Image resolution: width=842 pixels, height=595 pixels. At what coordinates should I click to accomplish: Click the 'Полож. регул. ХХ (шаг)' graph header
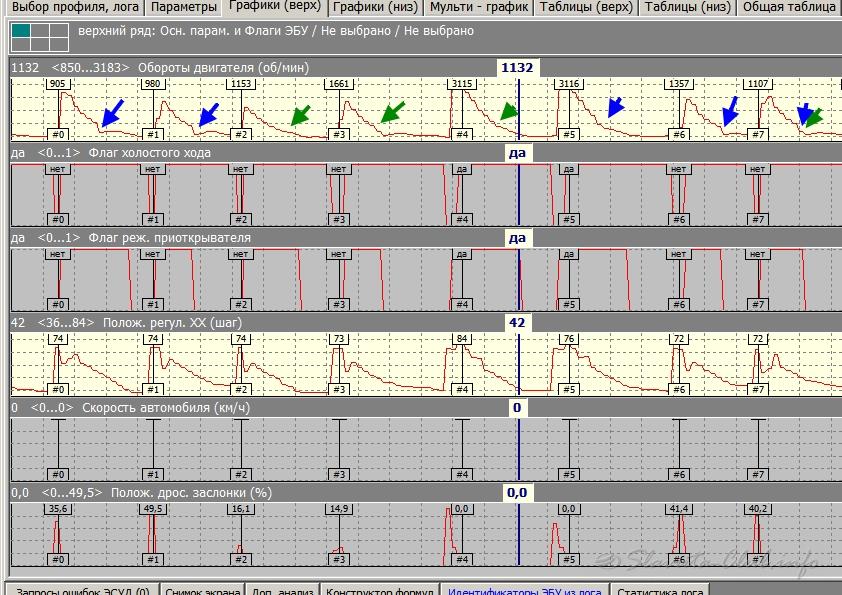click(x=164, y=323)
